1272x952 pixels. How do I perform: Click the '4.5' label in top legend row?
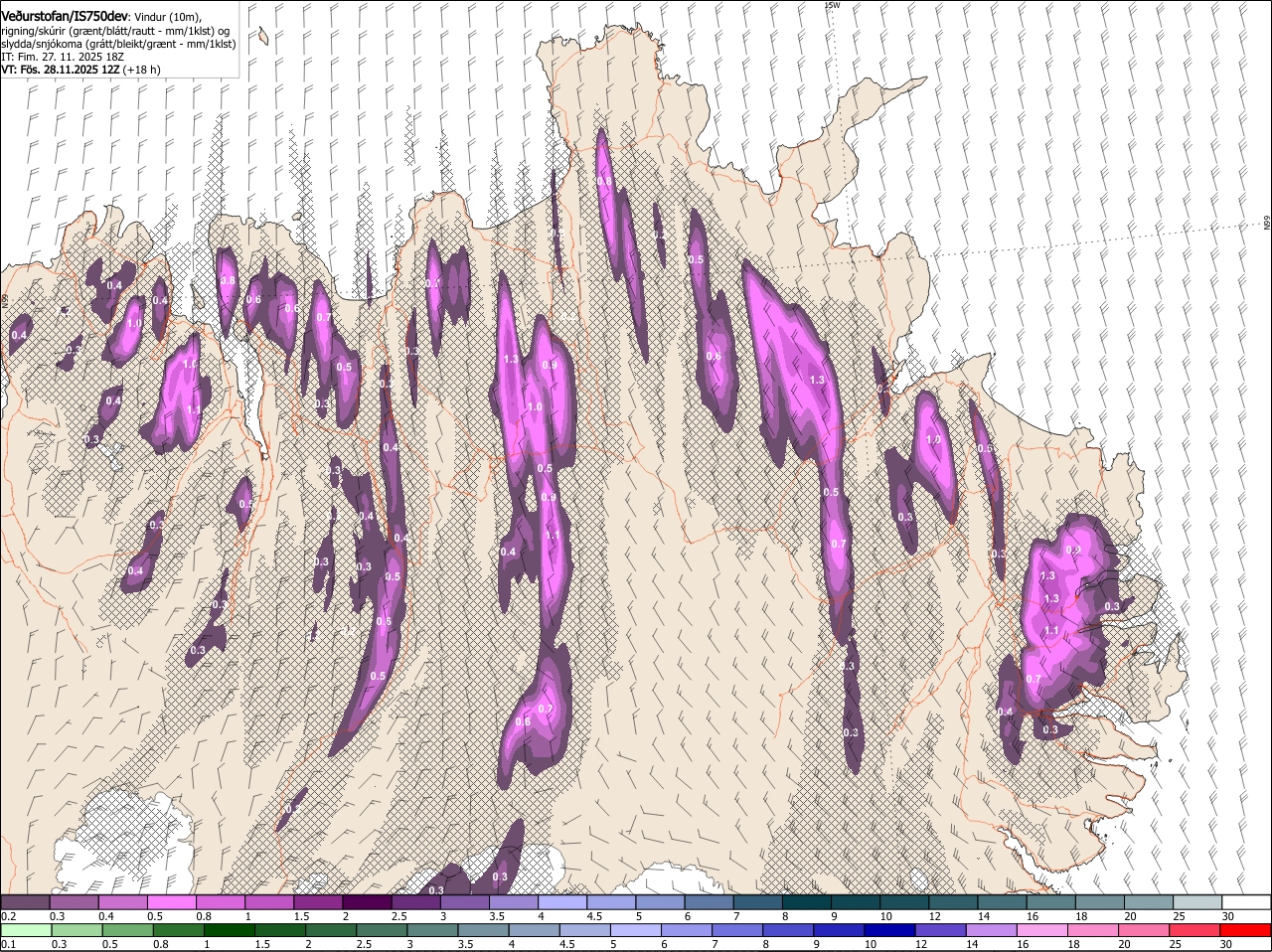click(594, 916)
